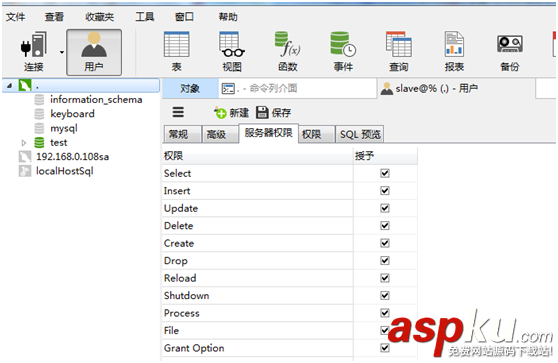Open the View (查看) menu

tap(54, 17)
